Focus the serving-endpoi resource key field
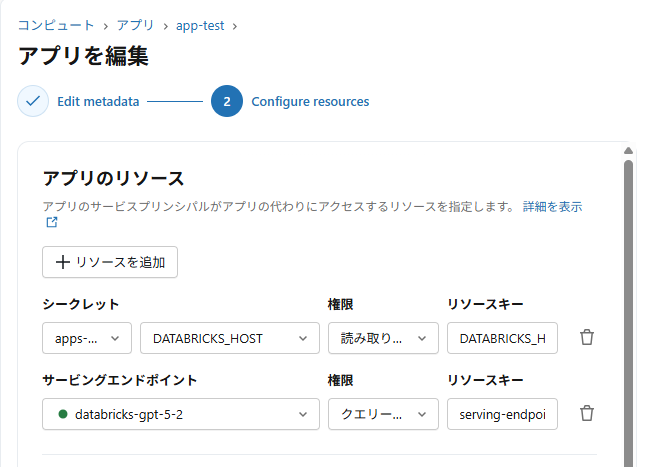This screenshot has width=652, height=467. coord(502,414)
